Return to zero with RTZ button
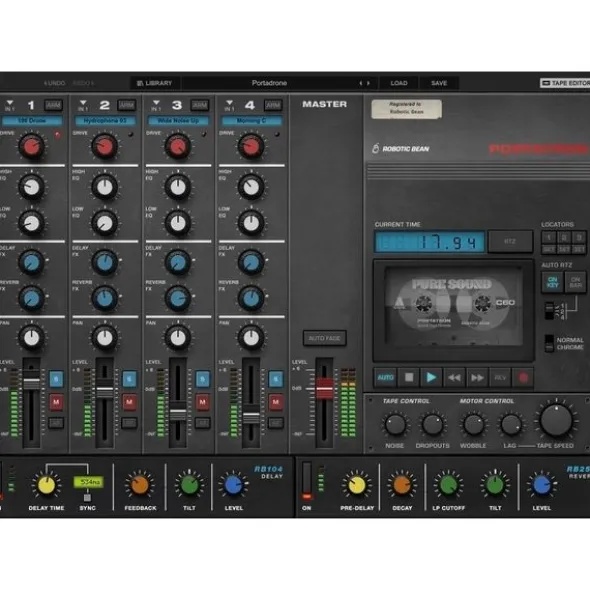This screenshot has height=591, width=590. click(510, 241)
